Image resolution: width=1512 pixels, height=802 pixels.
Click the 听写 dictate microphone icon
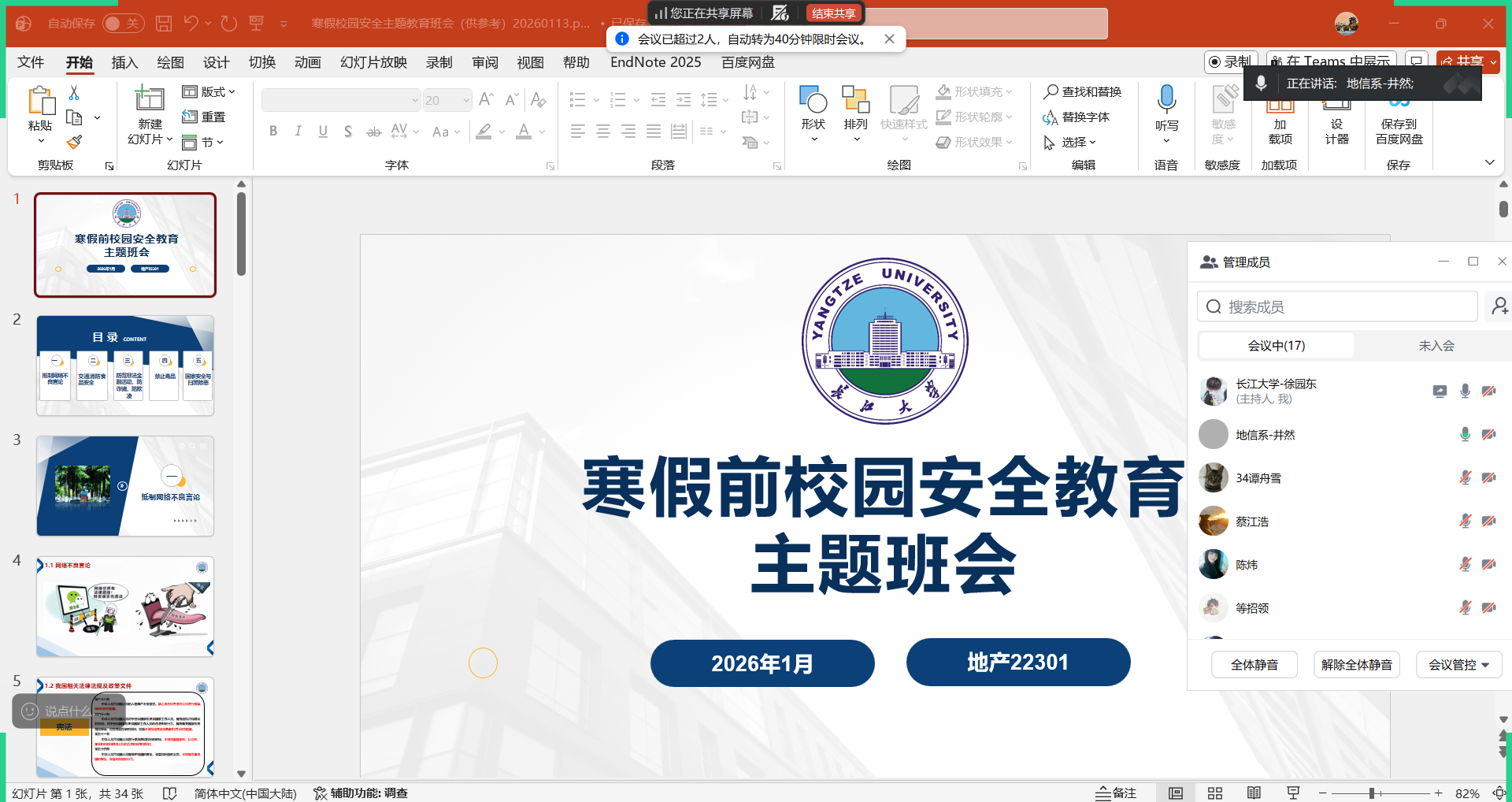(x=1166, y=99)
